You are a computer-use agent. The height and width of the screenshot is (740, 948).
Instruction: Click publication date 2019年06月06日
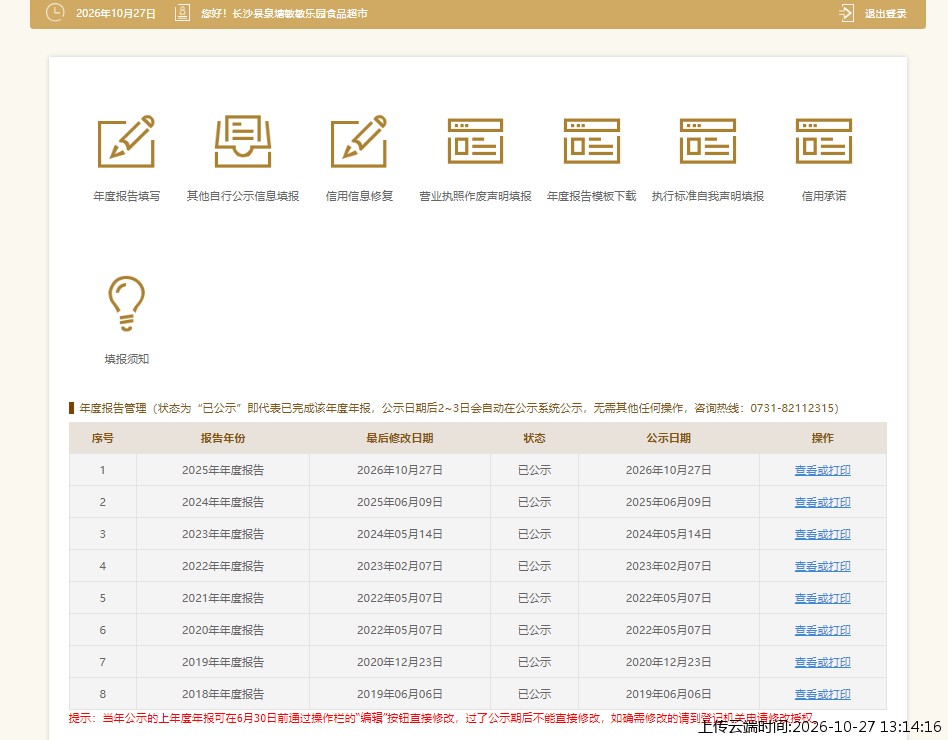[x=668, y=695]
